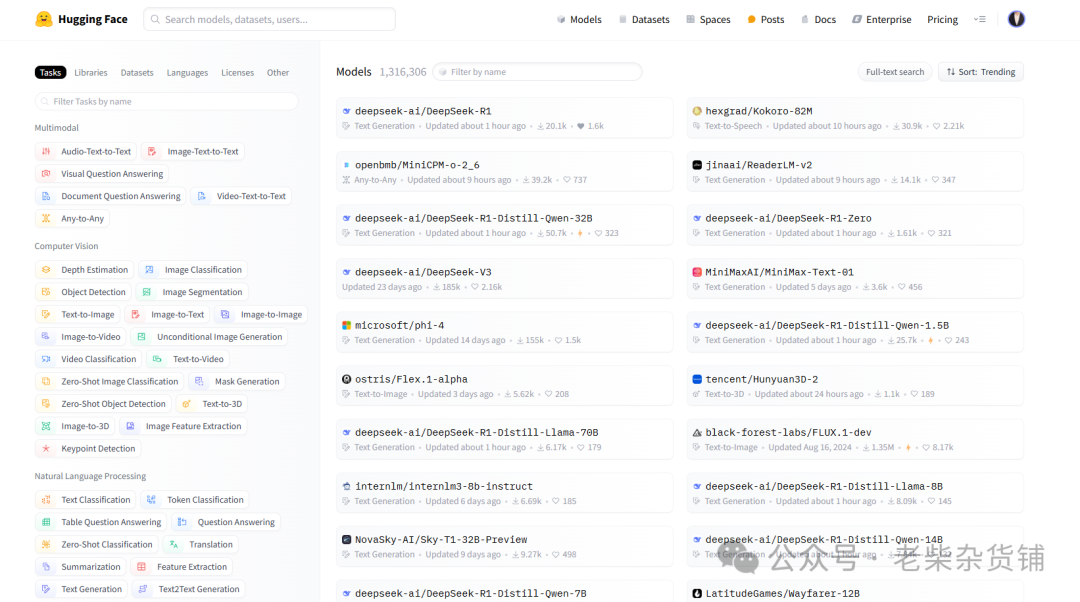Screen dimensions: 1080x602
Task: Open the deepseek-ai/DeepSeek-R1 model card
Action: click(x=505, y=118)
